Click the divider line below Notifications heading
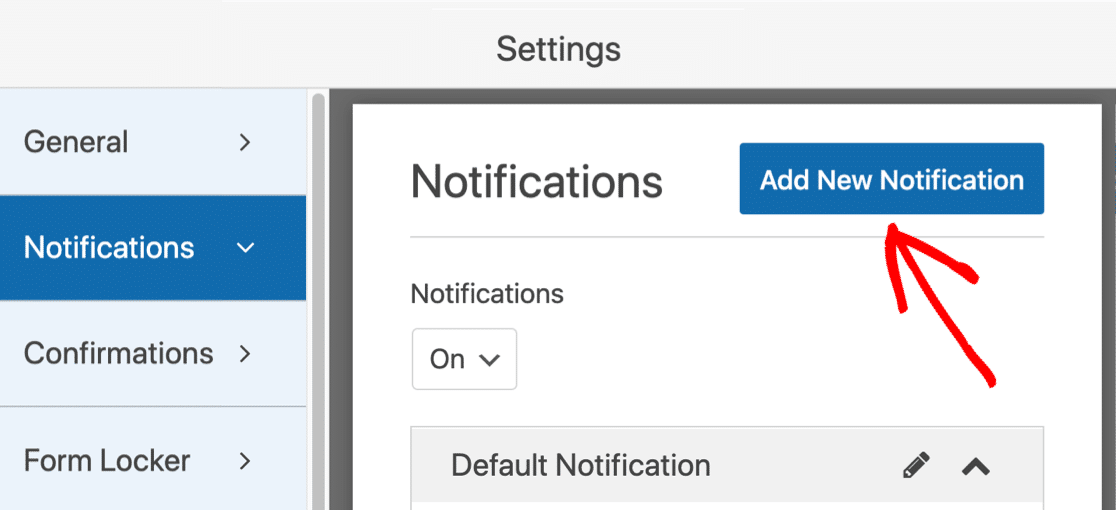1116x510 pixels. coord(727,236)
